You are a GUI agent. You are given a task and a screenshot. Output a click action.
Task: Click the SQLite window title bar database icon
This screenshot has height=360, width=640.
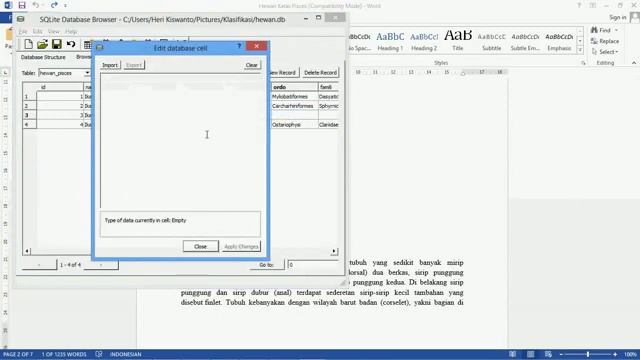(21, 19)
